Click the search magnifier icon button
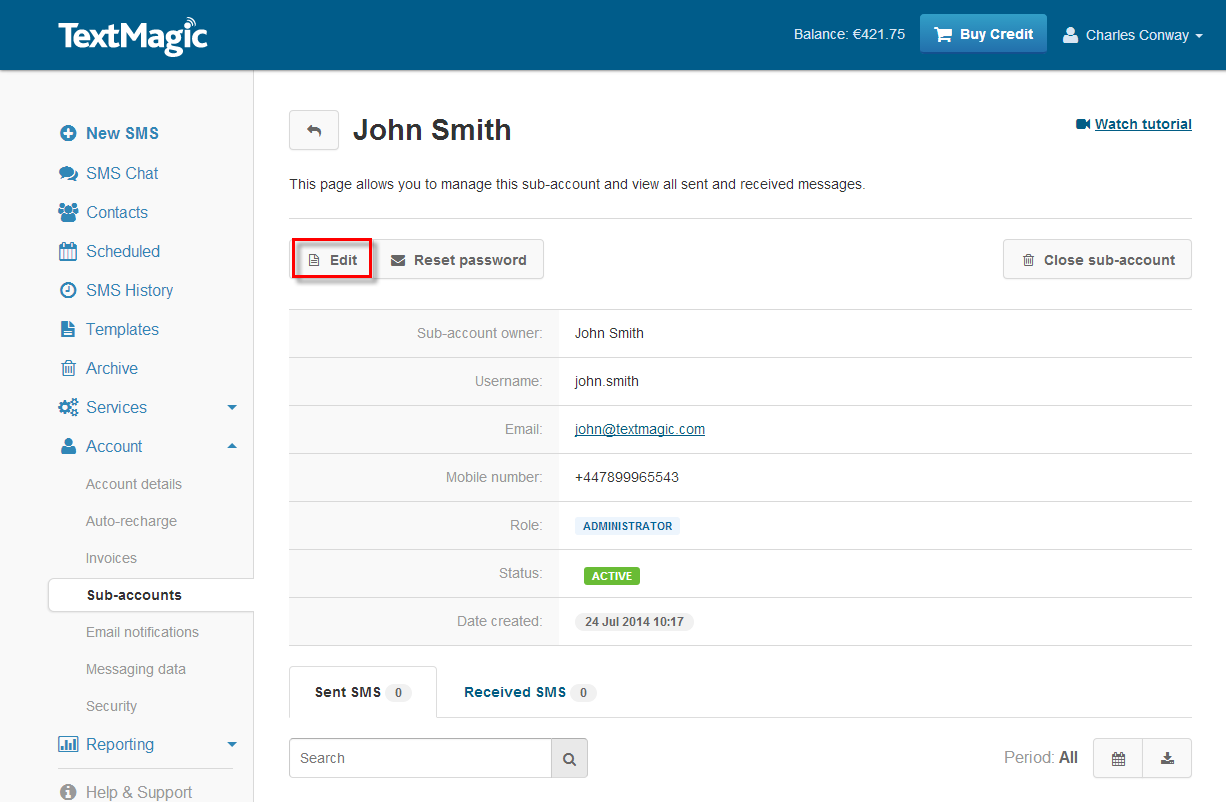 [569, 759]
